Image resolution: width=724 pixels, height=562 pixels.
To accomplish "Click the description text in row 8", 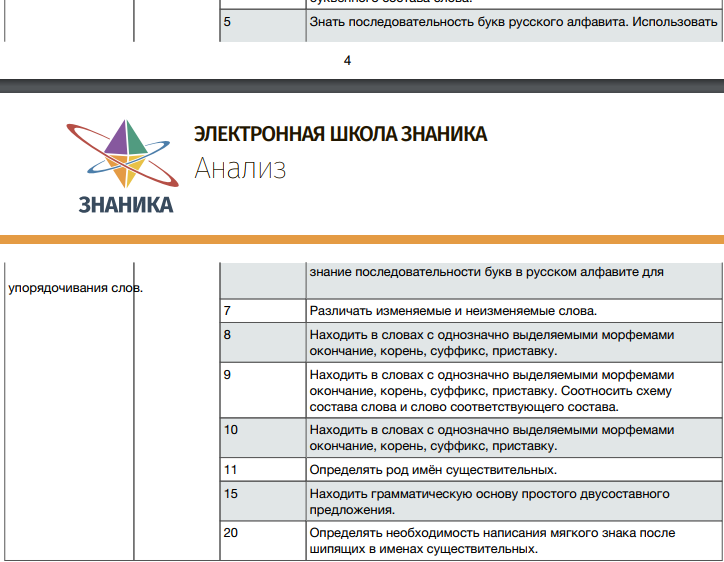I will (492, 343).
